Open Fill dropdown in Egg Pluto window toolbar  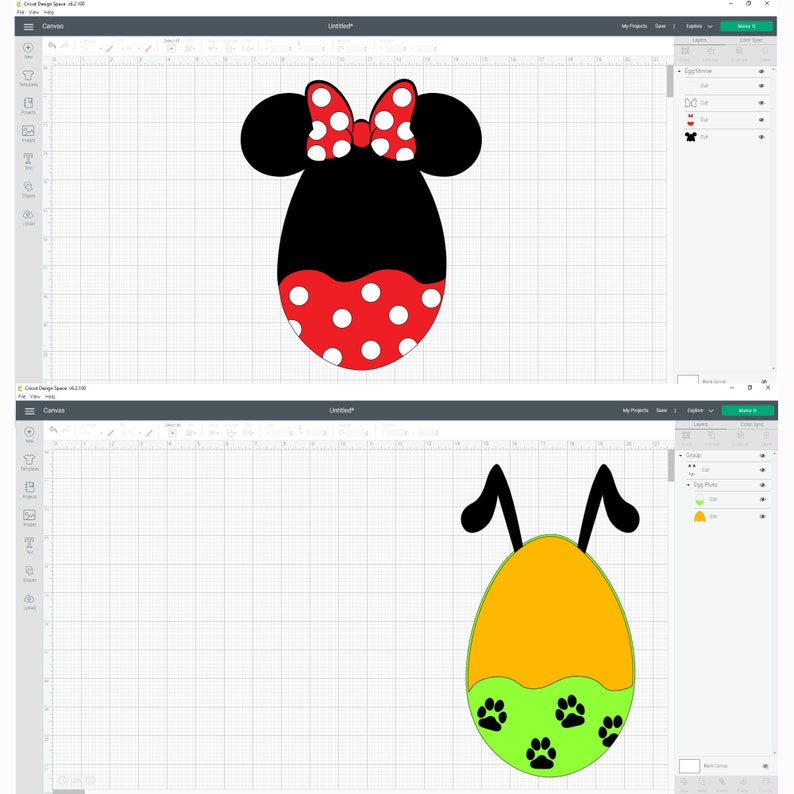point(130,433)
